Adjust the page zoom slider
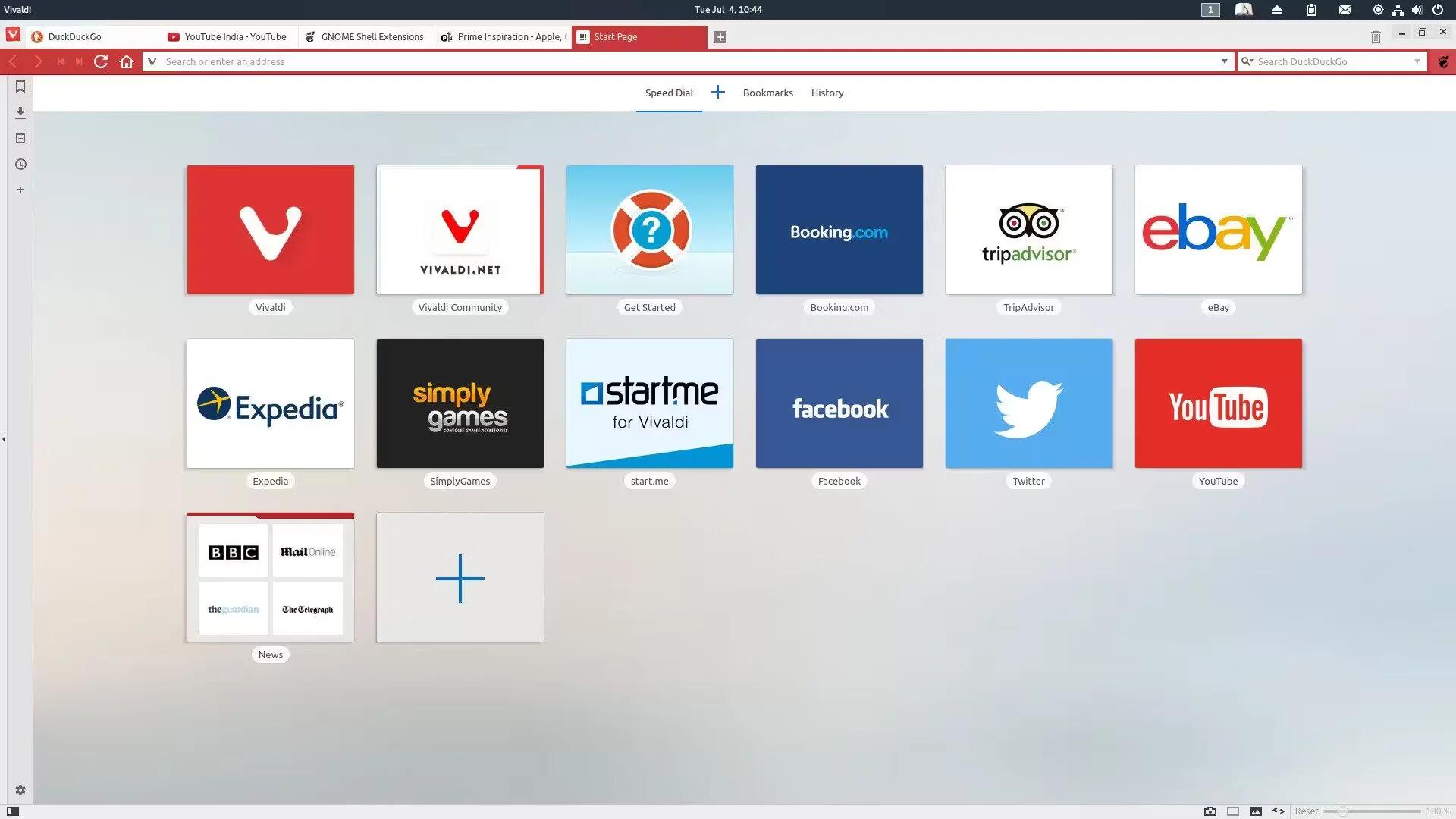Screen dimensions: 1456x819 [x=1372, y=811]
